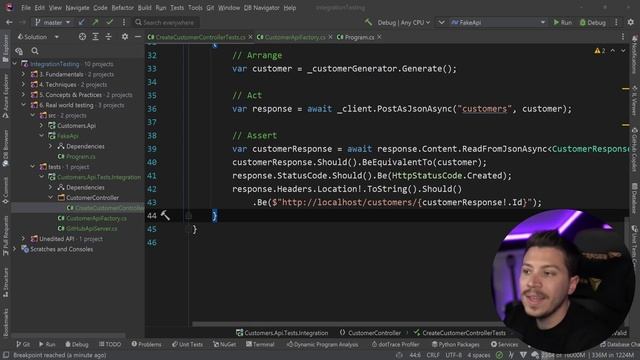The height and width of the screenshot is (360, 640).
Task: Click the commit checkmark icon
Action: [x=109, y=22]
